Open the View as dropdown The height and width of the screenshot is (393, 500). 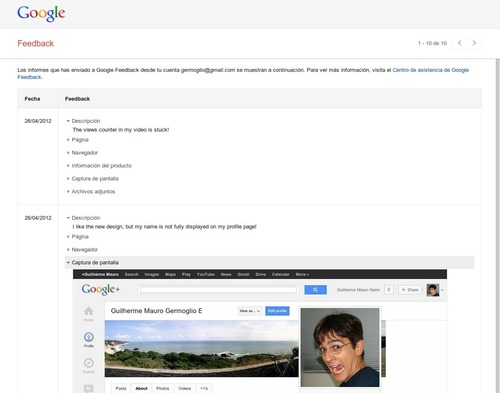(x=250, y=311)
